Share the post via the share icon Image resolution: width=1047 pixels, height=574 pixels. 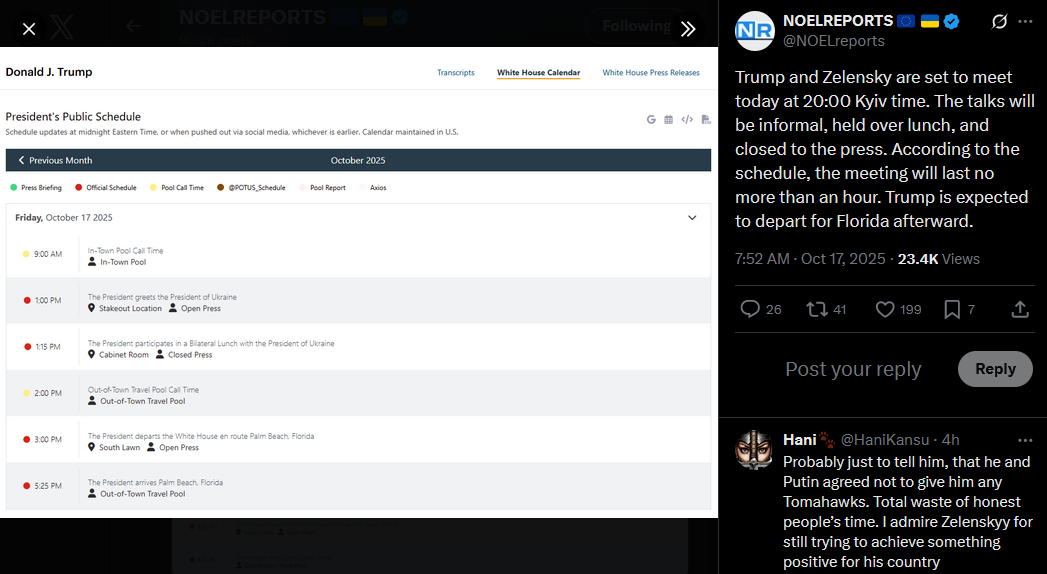(1020, 309)
